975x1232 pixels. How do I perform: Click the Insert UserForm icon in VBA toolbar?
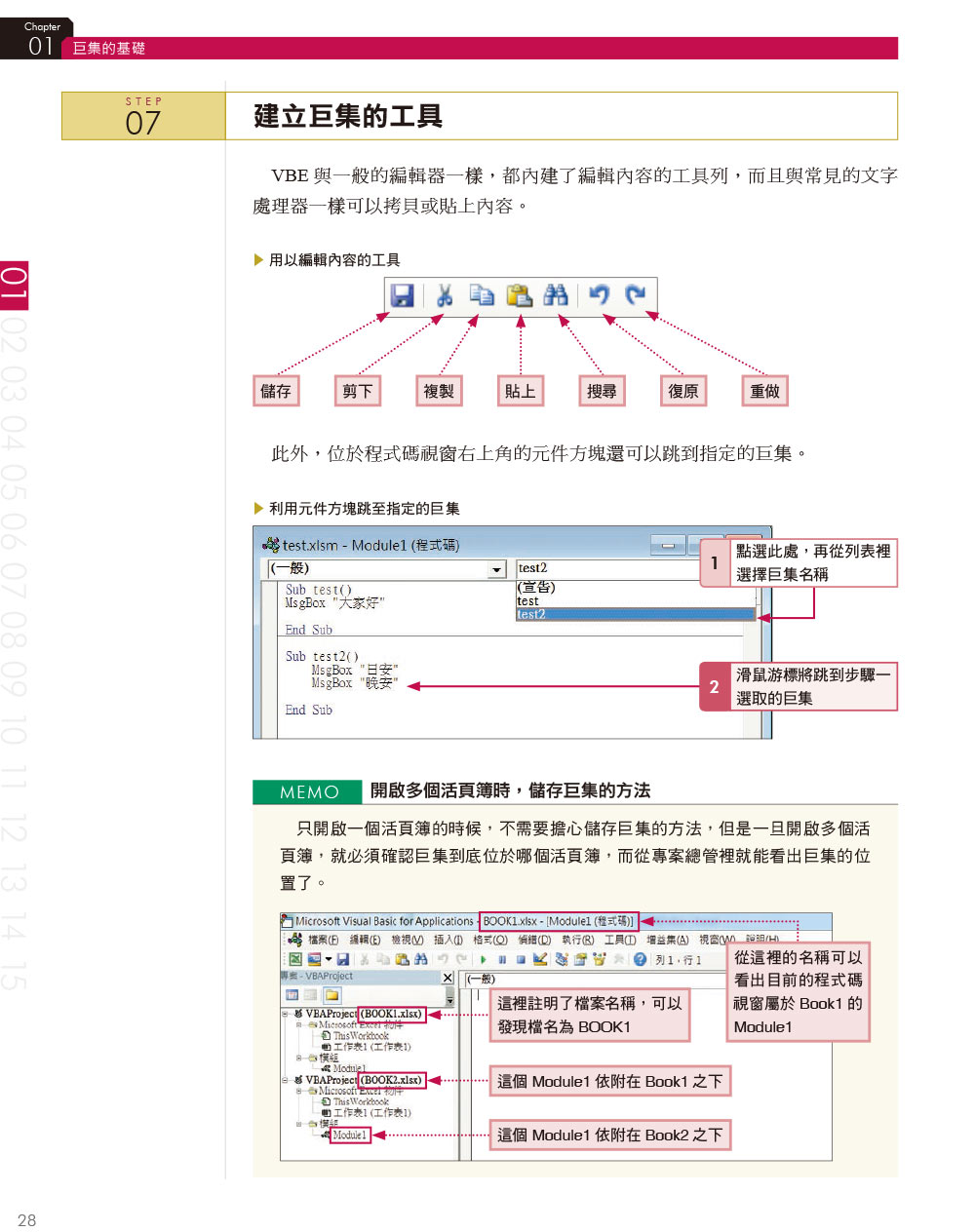315,959
